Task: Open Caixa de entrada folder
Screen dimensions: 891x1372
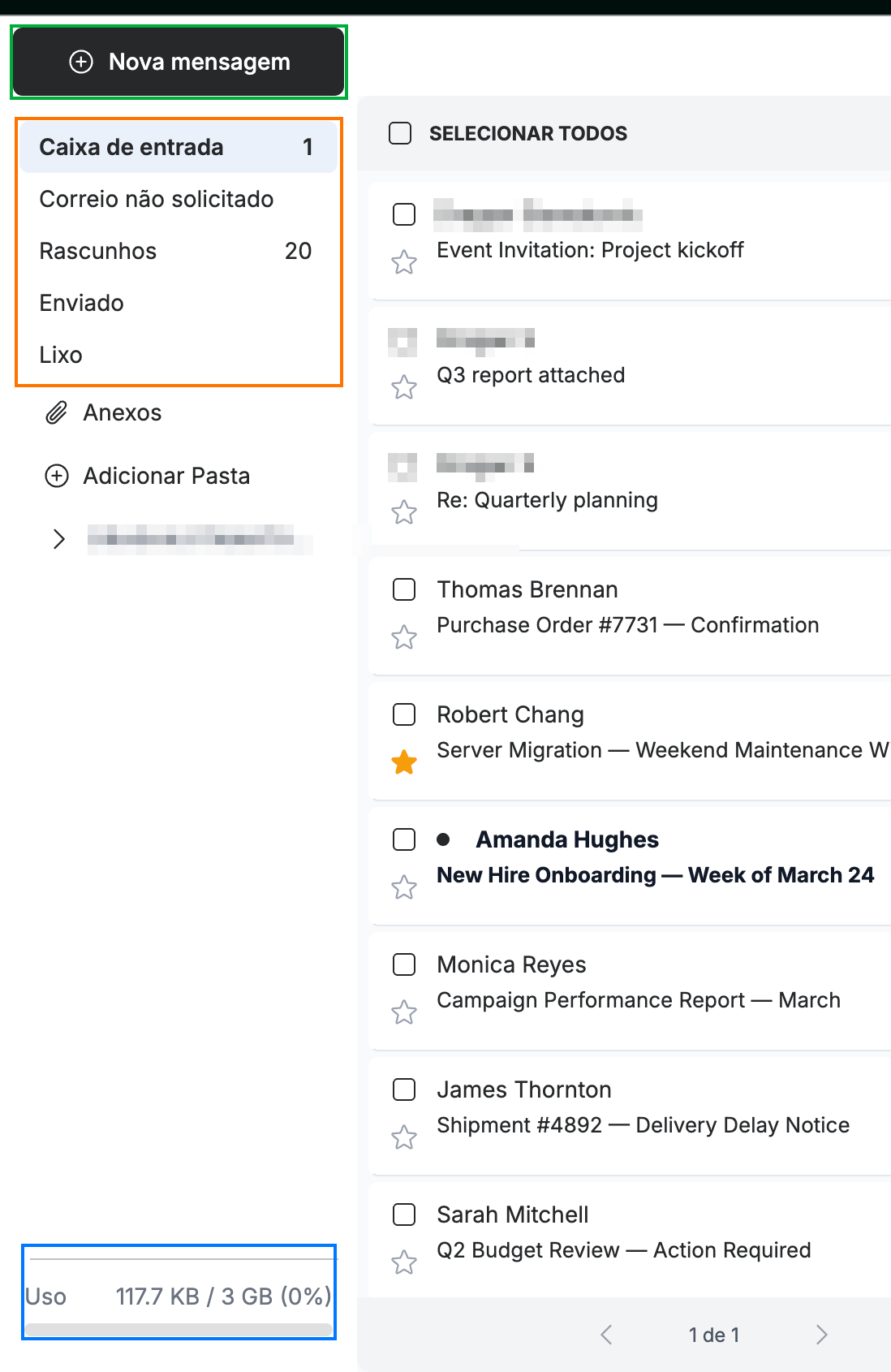Action: (179, 147)
